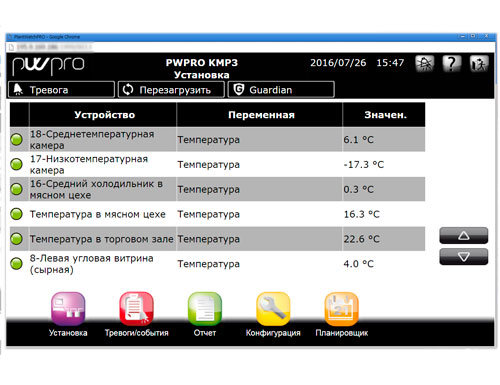The width and height of the screenshot is (500, 385).
Task: Select the Температура в торговом зале device
Action: click(x=102, y=239)
